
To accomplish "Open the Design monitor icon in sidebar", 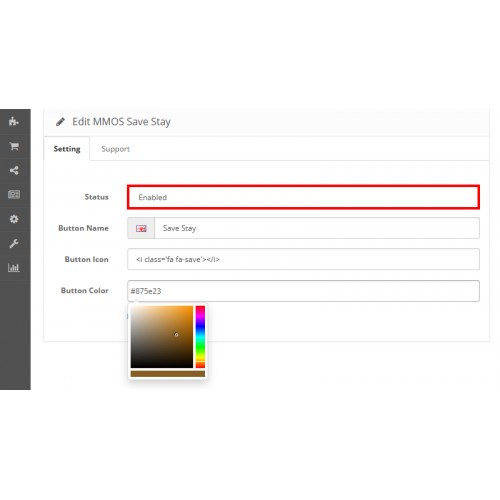I will click(x=14, y=194).
